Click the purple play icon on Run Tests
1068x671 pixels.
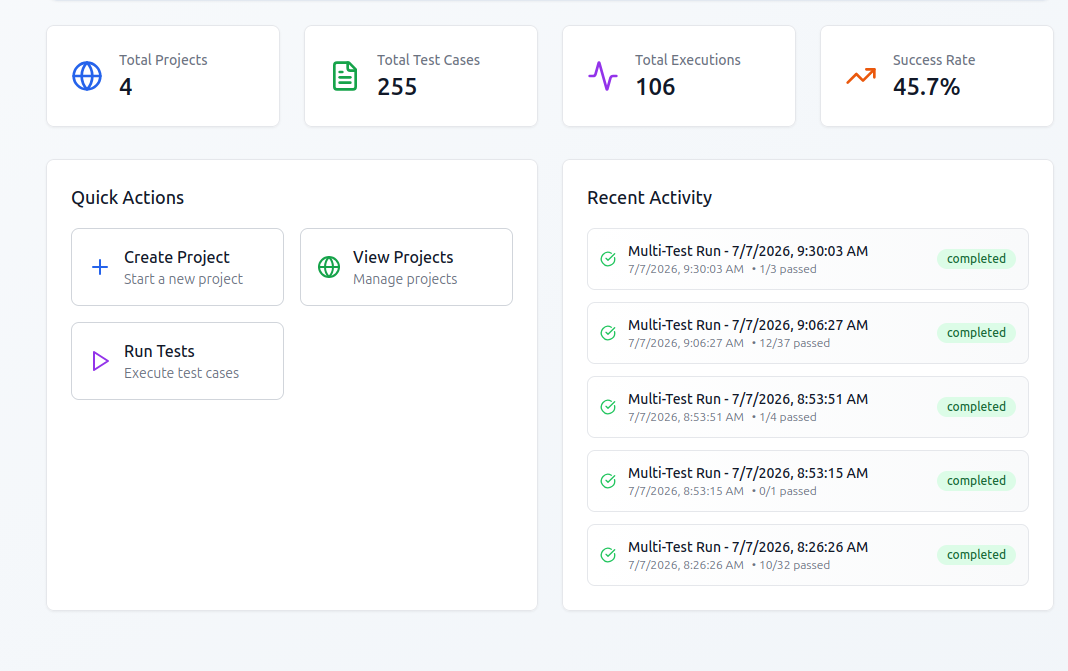tap(100, 361)
